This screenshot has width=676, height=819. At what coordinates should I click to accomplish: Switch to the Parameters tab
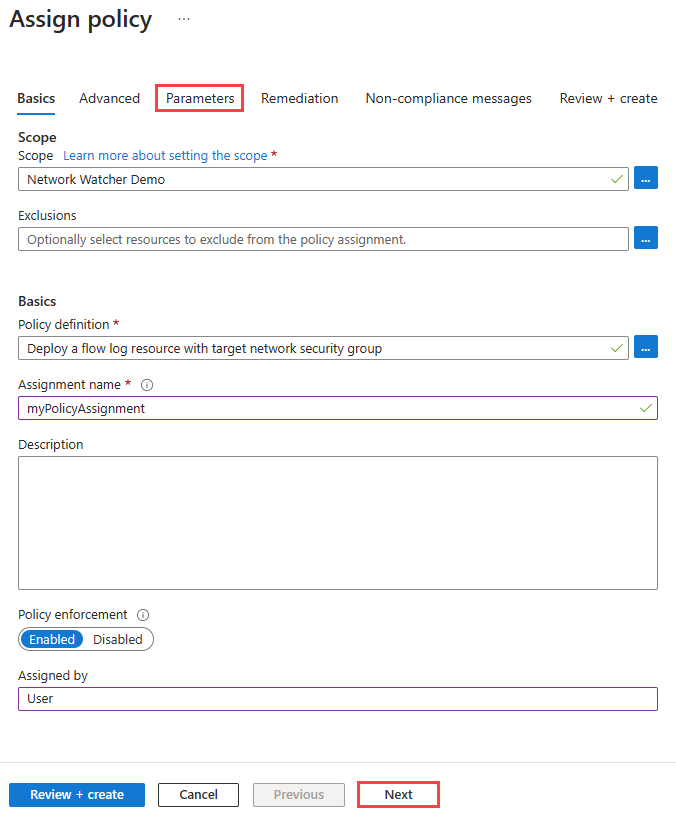click(200, 98)
